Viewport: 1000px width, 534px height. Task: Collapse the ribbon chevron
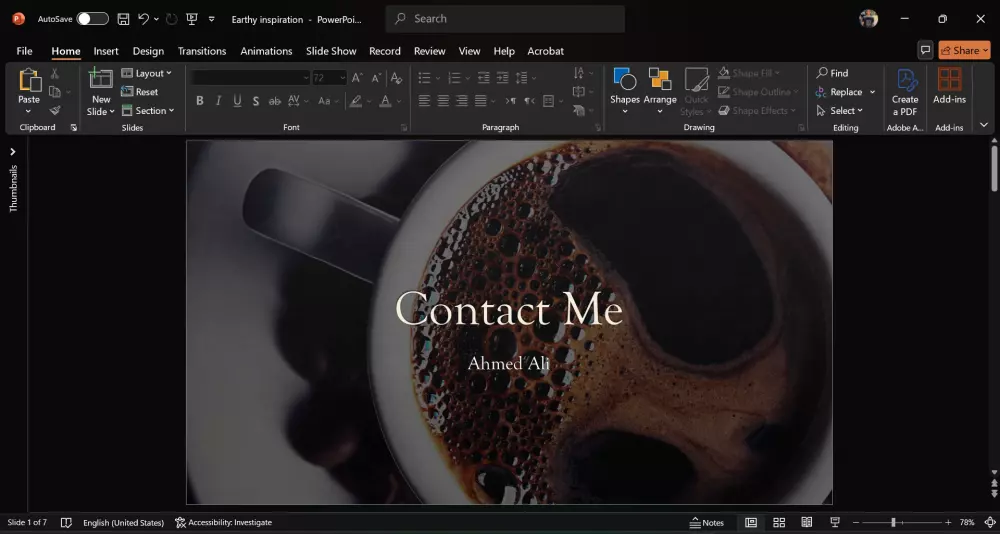[984, 125]
